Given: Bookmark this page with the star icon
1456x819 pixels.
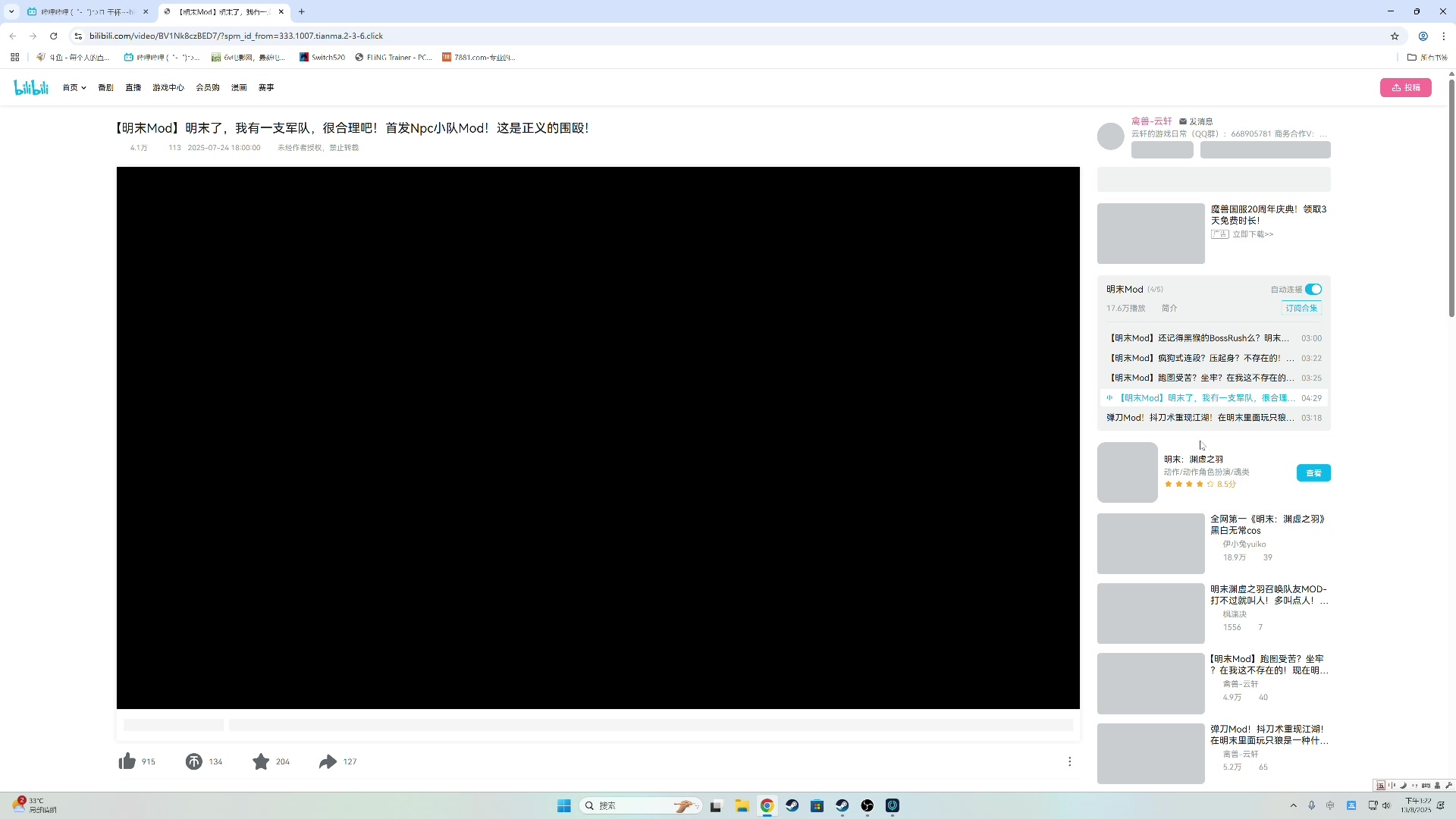Looking at the screenshot, I should pyautogui.click(x=1394, y=36).
